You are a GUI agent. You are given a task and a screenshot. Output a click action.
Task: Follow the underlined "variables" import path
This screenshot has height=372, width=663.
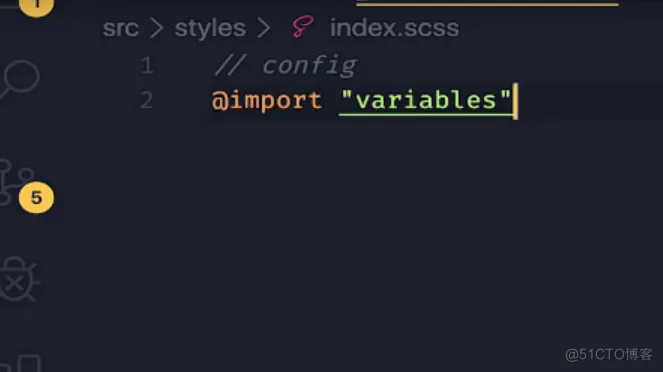[x=426, y=101]
